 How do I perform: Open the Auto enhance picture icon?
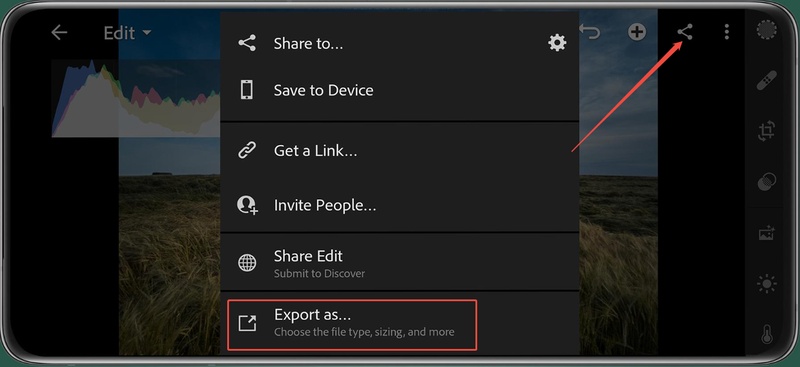[766, 233]
